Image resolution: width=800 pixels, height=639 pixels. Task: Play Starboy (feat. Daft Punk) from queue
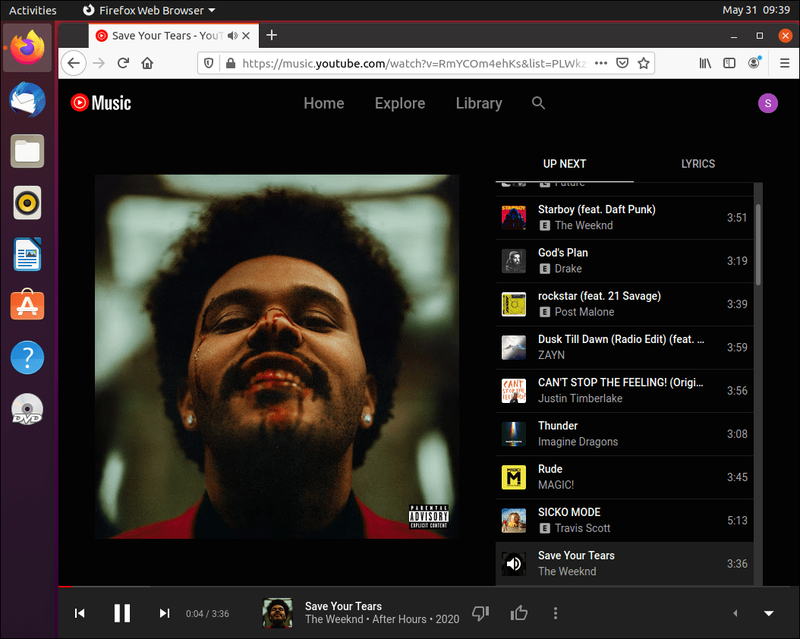point(624,218)
